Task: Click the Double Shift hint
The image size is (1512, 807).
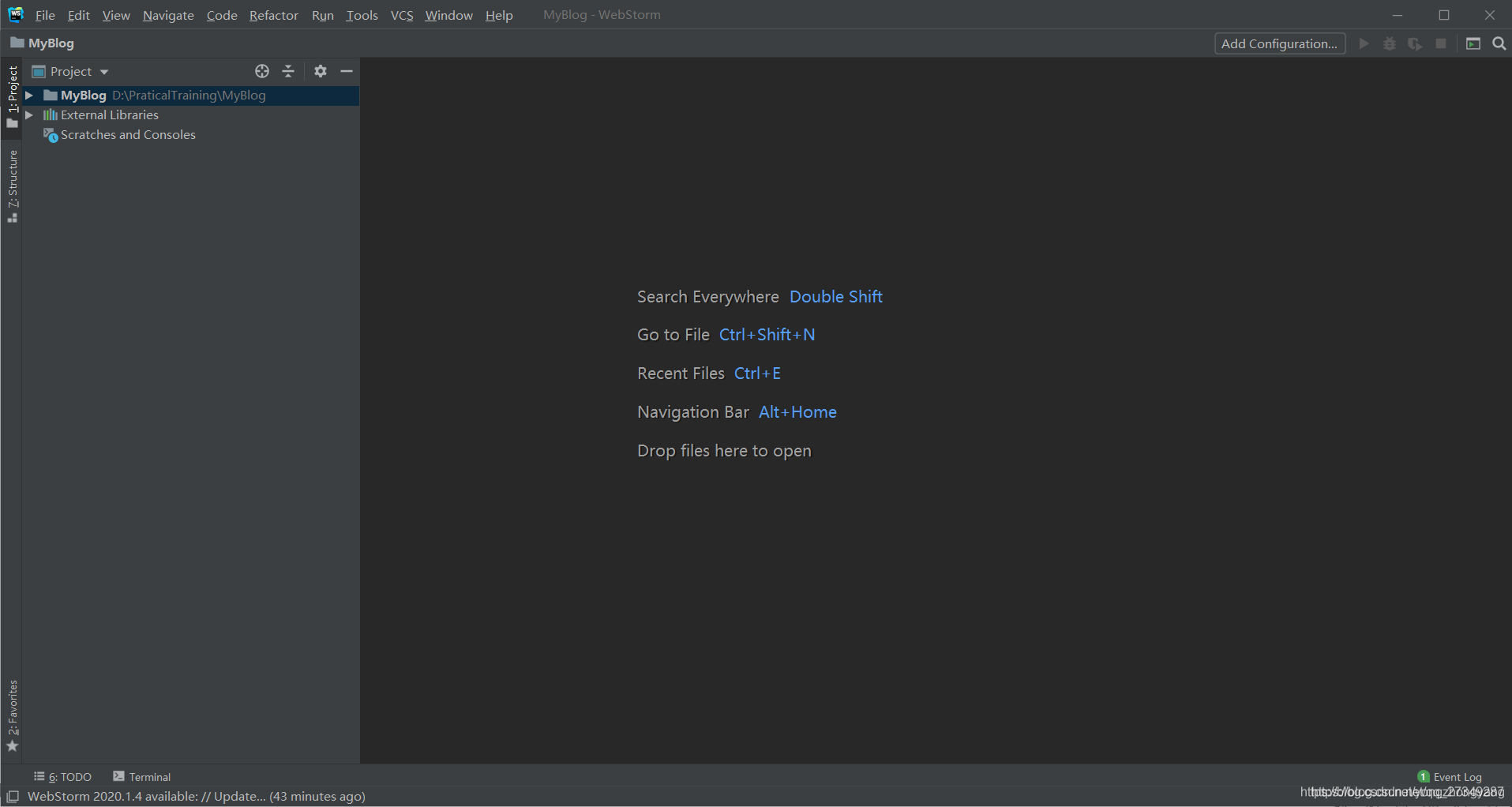Action: (x=836, y=297)
